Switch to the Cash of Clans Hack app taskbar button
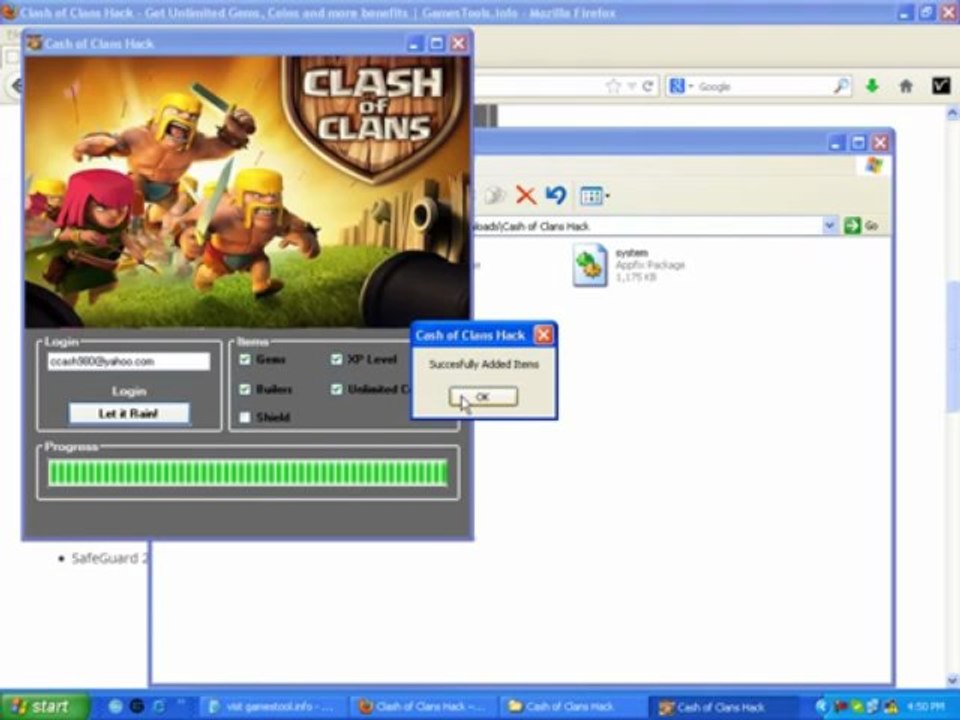This screenshot has width=960, height=720. (x=722, y=707)
